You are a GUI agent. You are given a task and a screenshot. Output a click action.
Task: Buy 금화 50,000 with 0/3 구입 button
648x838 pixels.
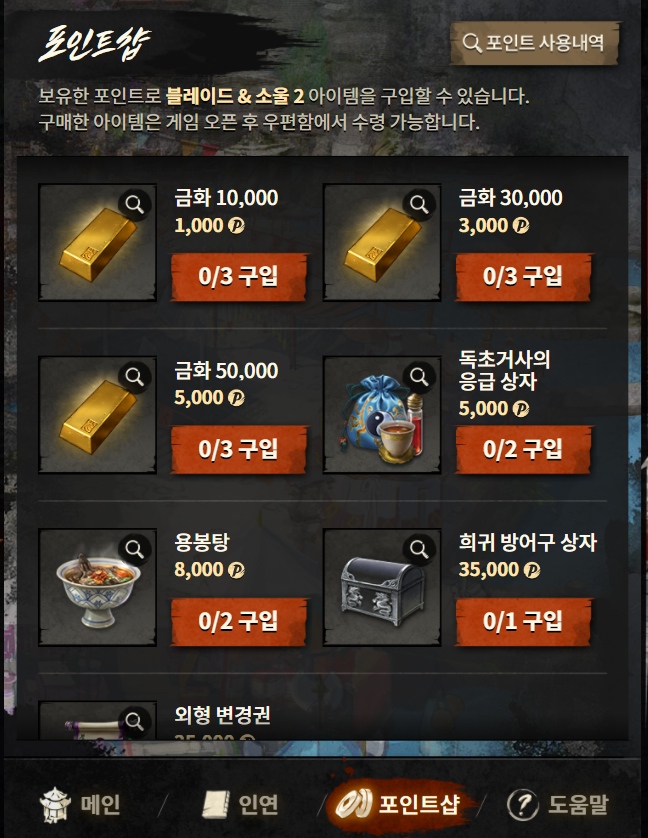click(239, 449)
